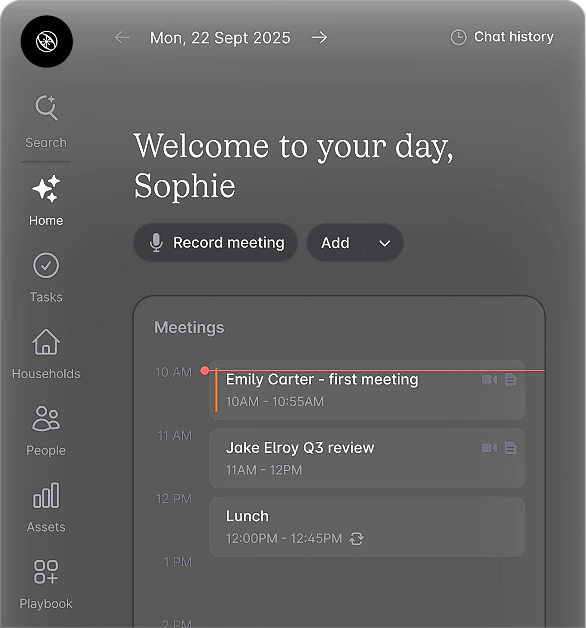Viewport: 586px width, 628px height.
Task: Click the time text 12:00PM - 12:45PM
Action: 284,538
